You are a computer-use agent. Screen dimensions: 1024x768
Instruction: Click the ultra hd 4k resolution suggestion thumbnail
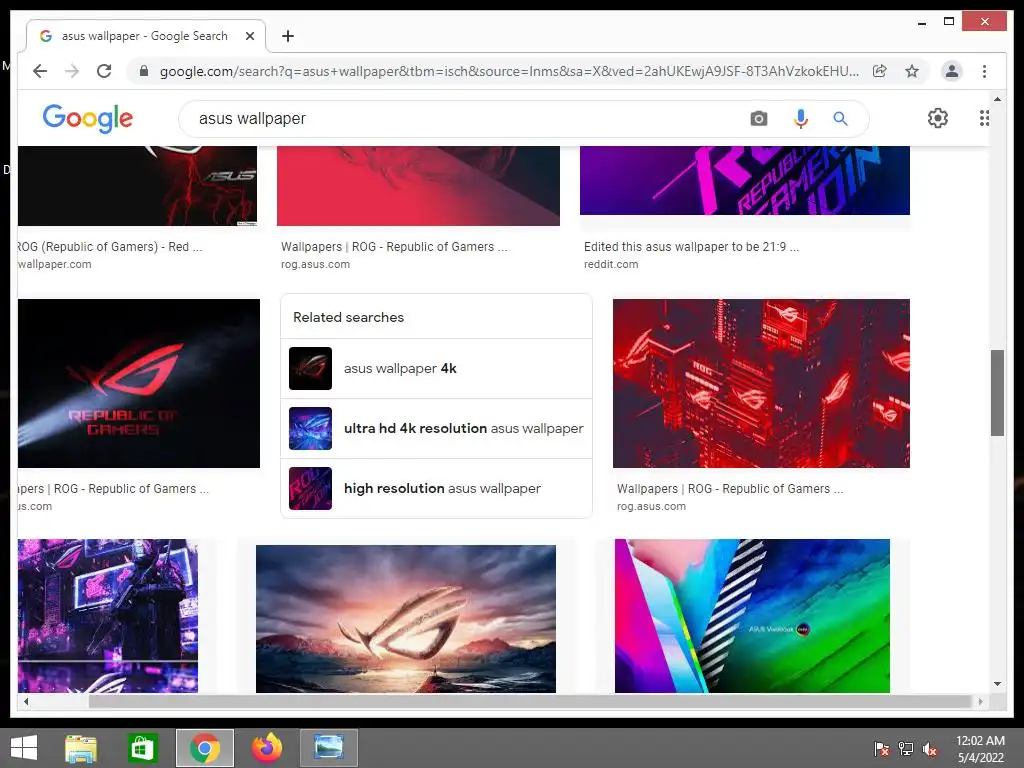310,428
